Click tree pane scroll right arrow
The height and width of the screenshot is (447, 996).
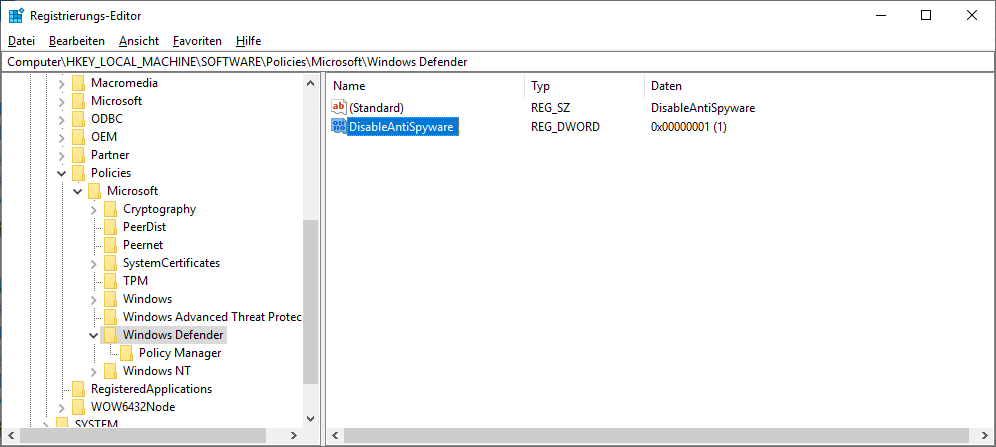(x=293, y=436)
